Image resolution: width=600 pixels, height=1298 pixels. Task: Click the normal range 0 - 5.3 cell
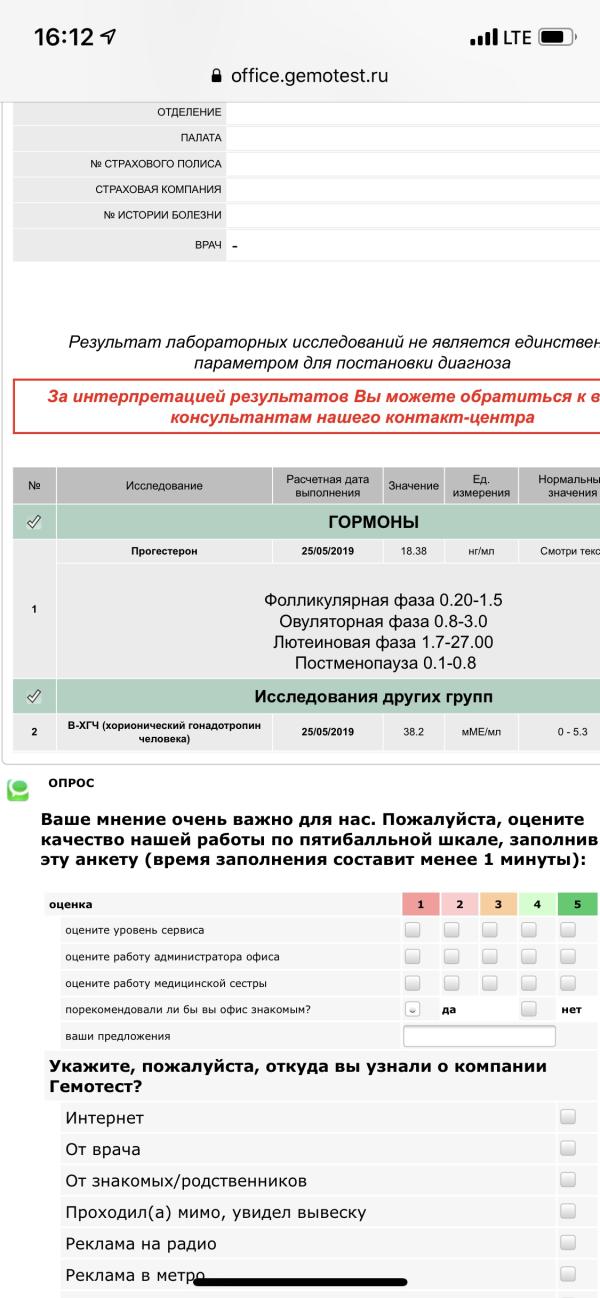tap(572, 732)
